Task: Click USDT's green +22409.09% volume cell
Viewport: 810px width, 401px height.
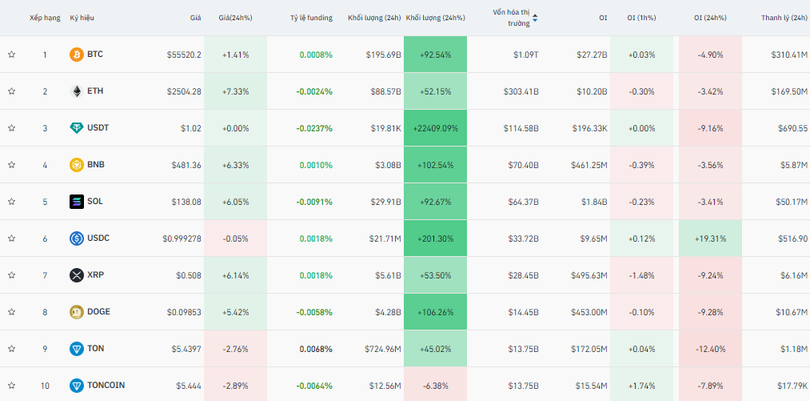Action: [x=435, y=128]
